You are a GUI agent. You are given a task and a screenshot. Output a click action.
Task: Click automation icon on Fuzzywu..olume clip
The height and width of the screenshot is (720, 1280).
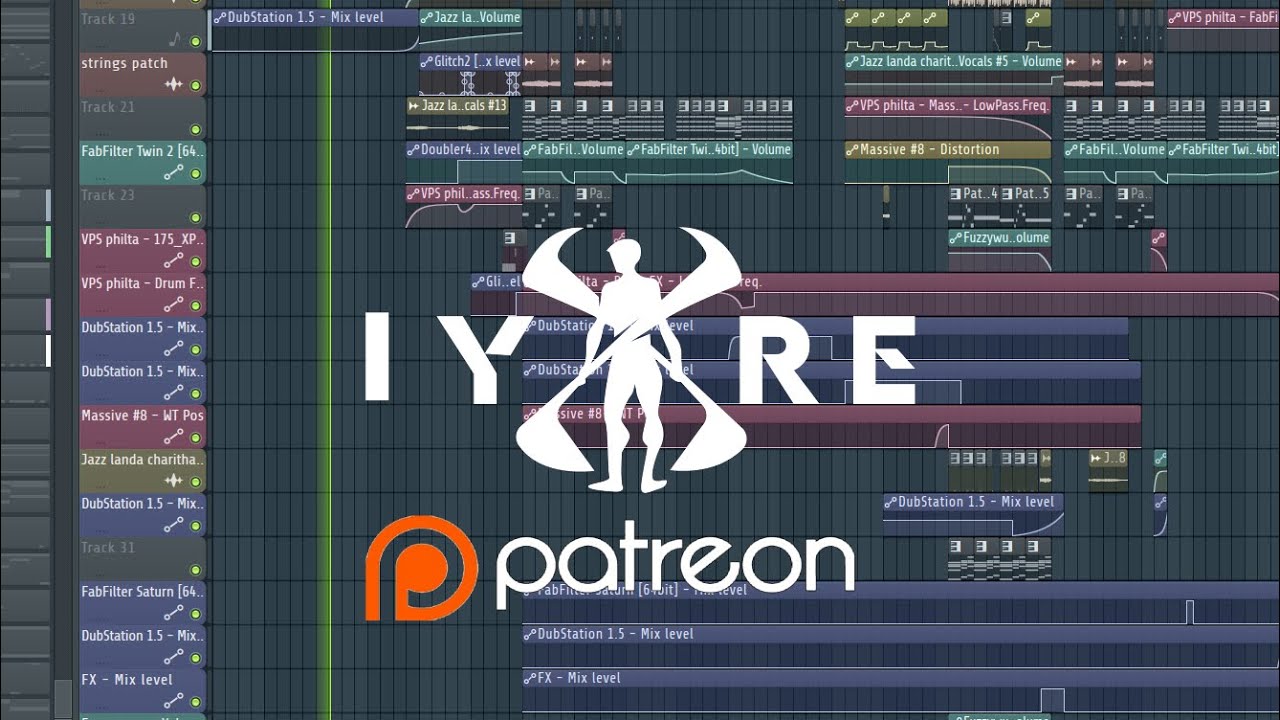[x=956, y=238]
